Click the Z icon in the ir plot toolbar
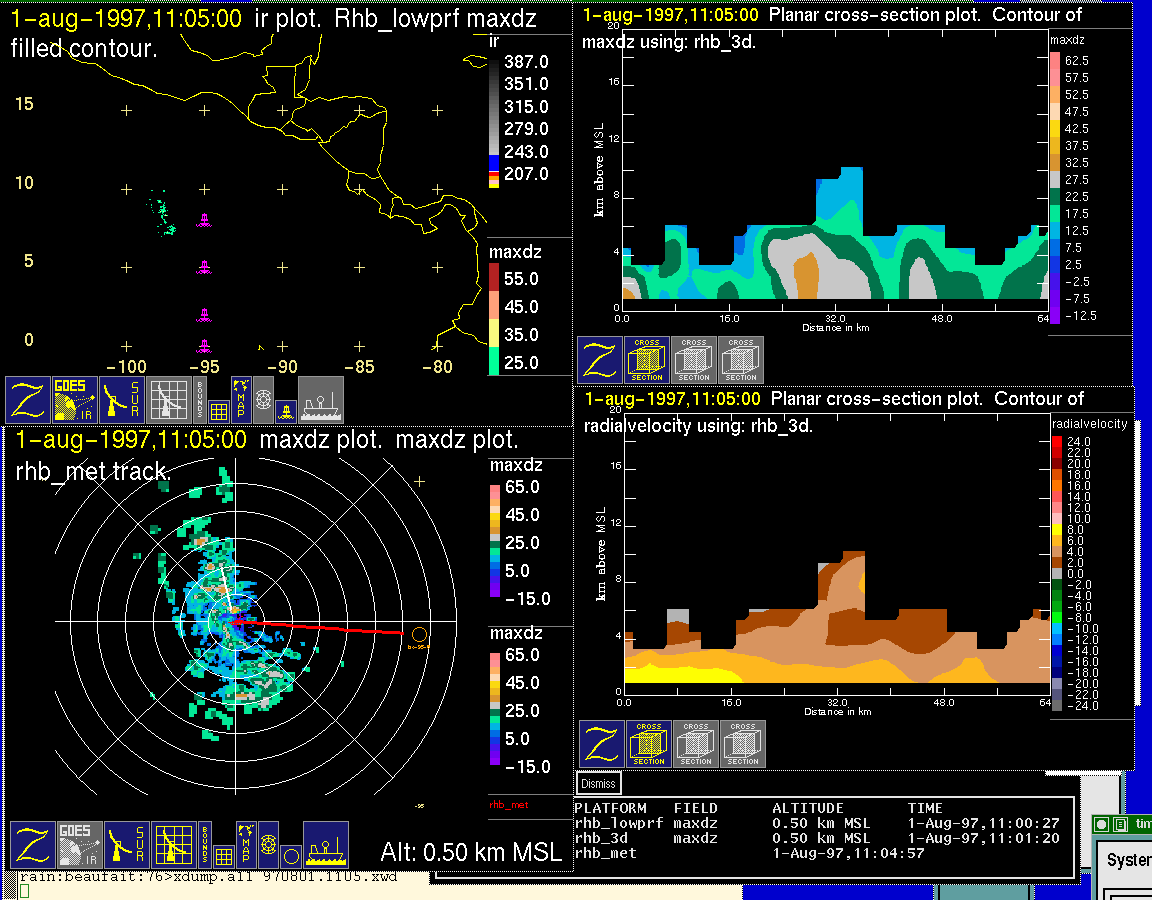 click(29, 400)
